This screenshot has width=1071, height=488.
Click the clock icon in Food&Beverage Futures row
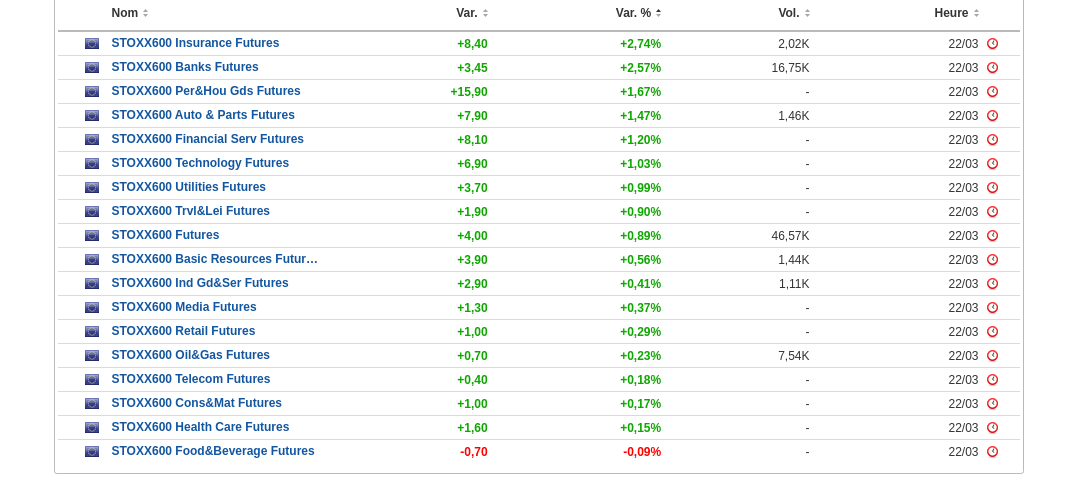click(x=992, y=452)
